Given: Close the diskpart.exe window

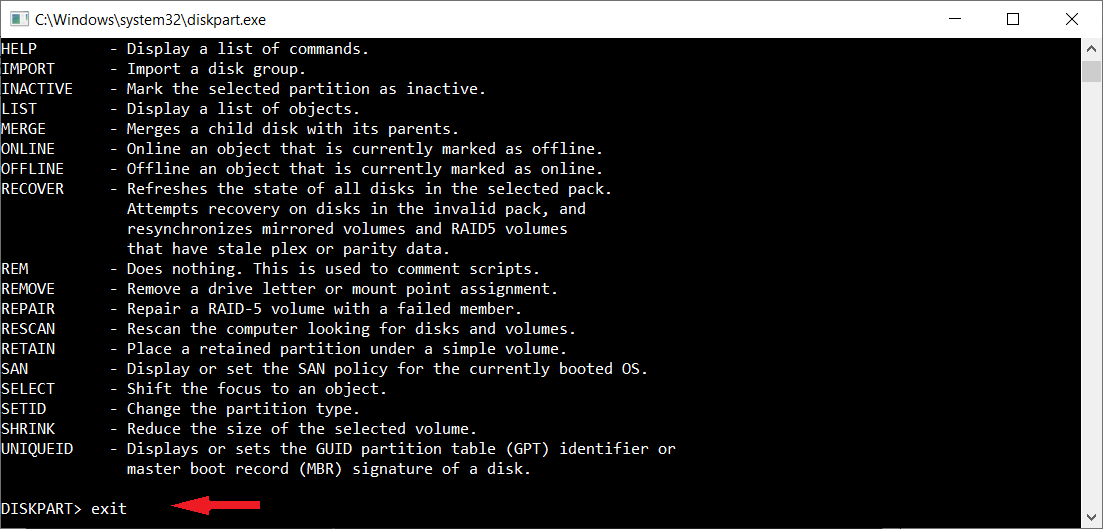Looking at the screenshot, I should point(1069,19).
